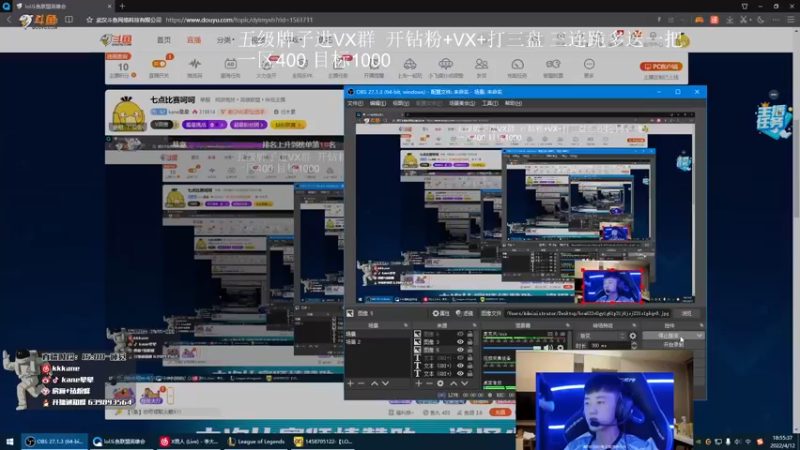Switch to League of Legends in the Windows taskbar
Image resolution: width=800 pixels, height=450 pixels.
coord(256,441)
